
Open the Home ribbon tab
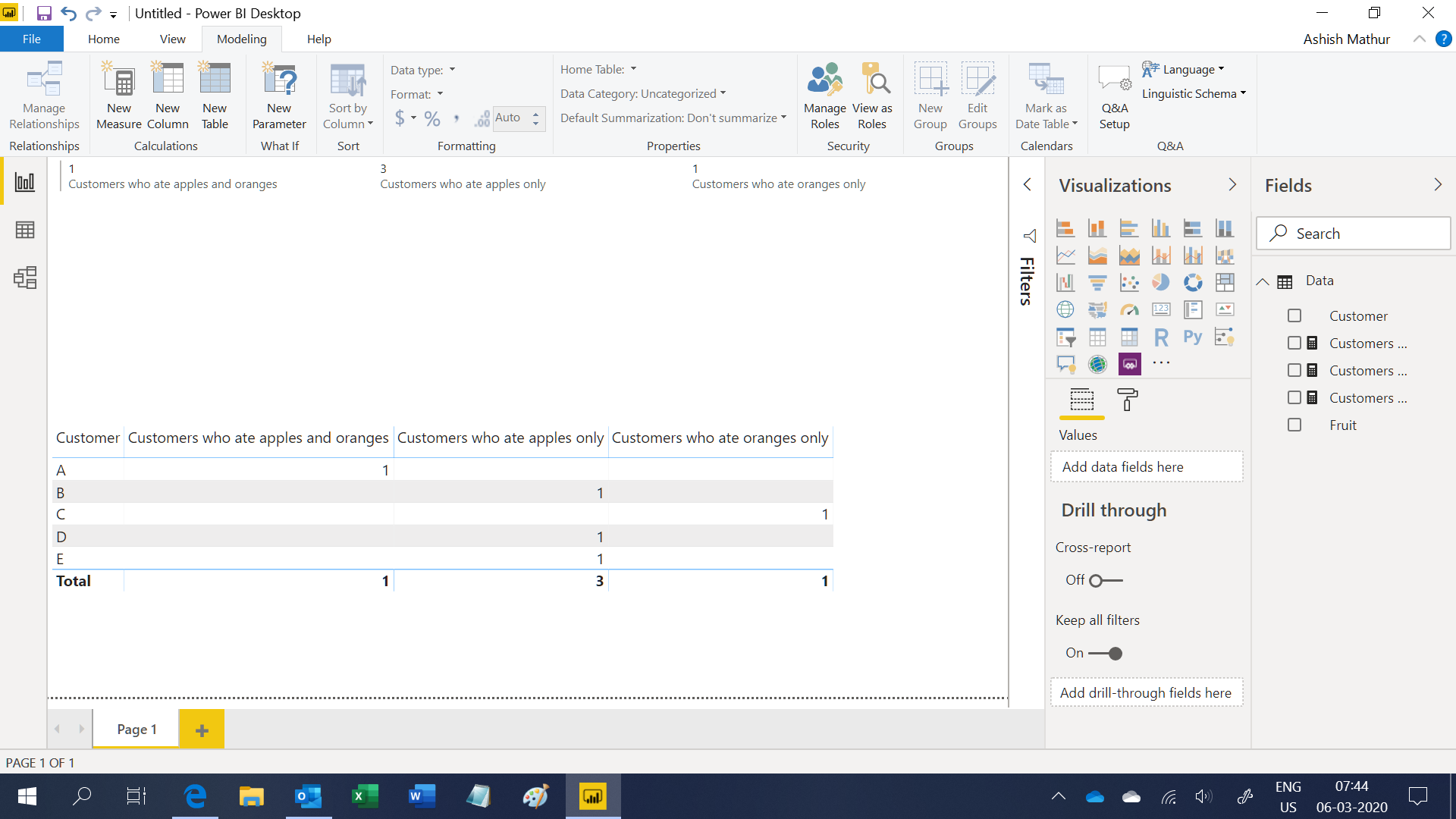[104, 39]
